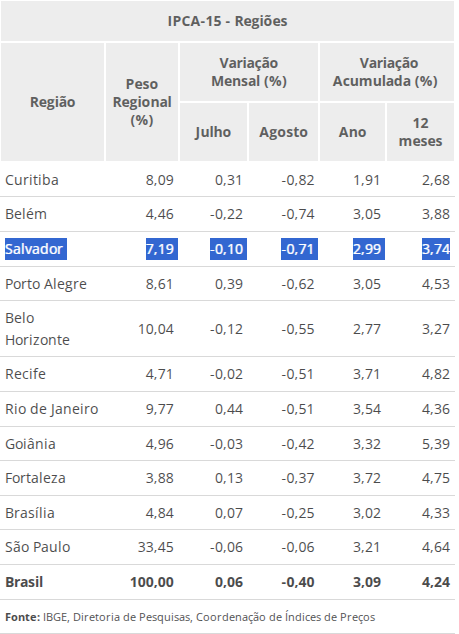Click the 12 meses column header
Image resolution: width=459 pixels, height=634 pixels.
pos(420,132)
